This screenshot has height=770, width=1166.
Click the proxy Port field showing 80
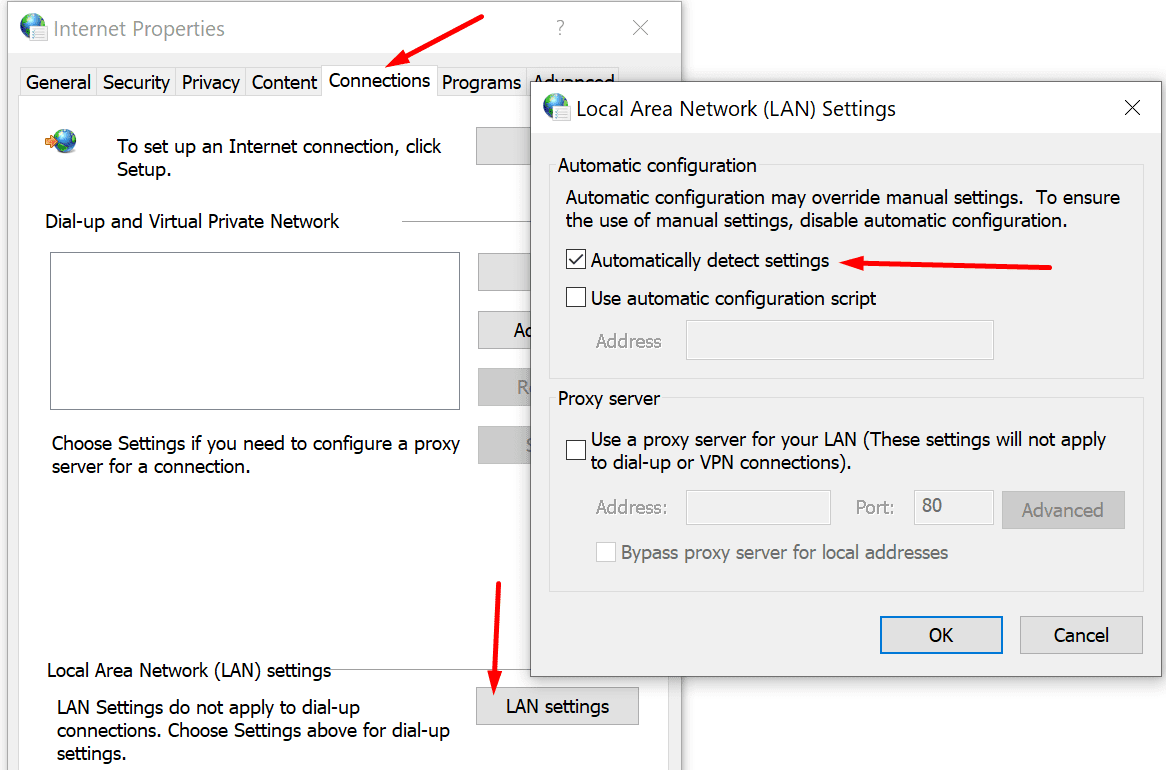tap(953, 507)
